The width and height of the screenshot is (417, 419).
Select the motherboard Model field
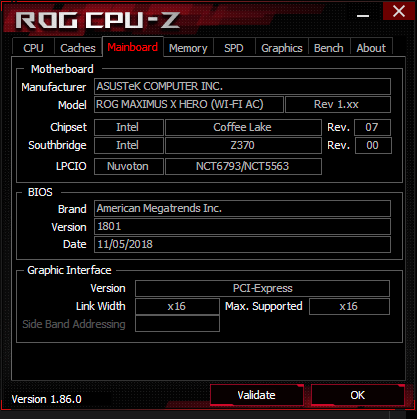tap(189, 105)
